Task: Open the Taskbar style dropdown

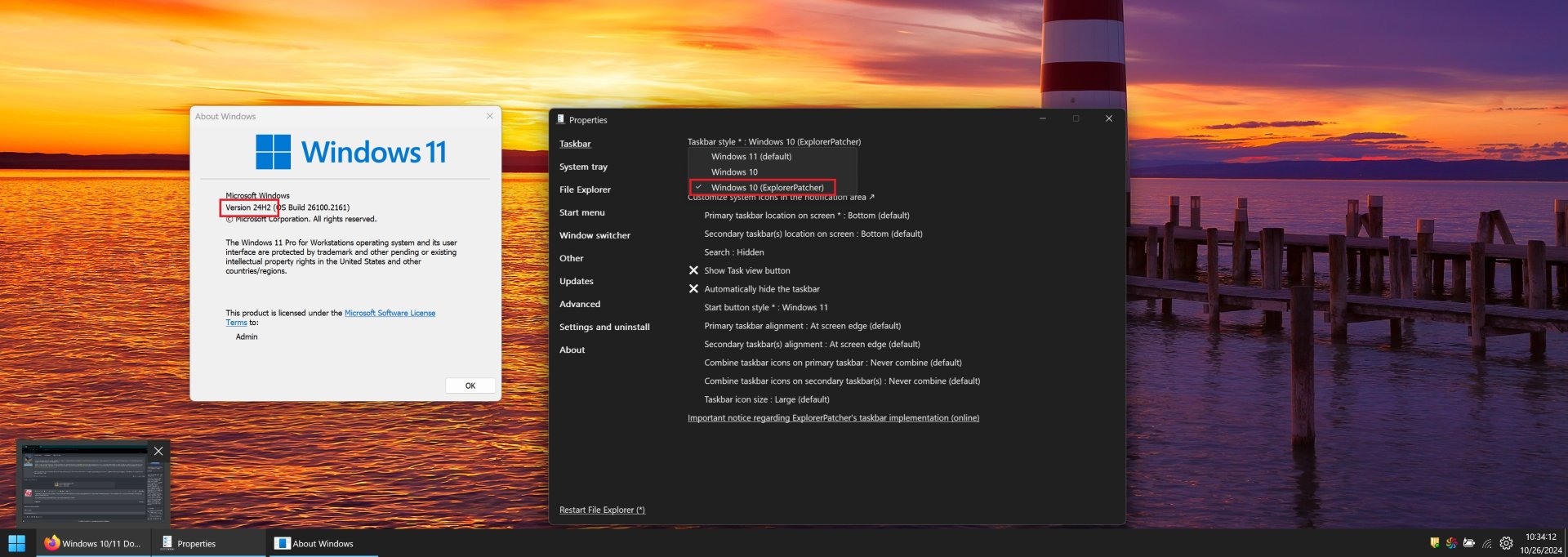Action: (774, 142)
